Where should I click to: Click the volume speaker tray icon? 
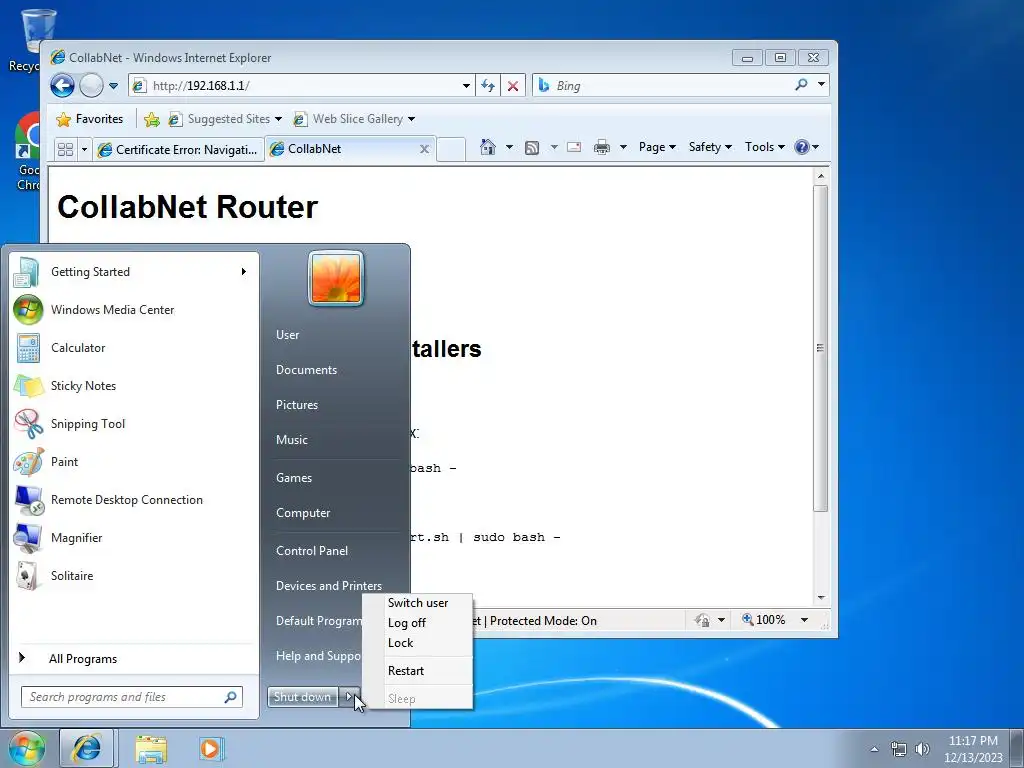[922, 749]
